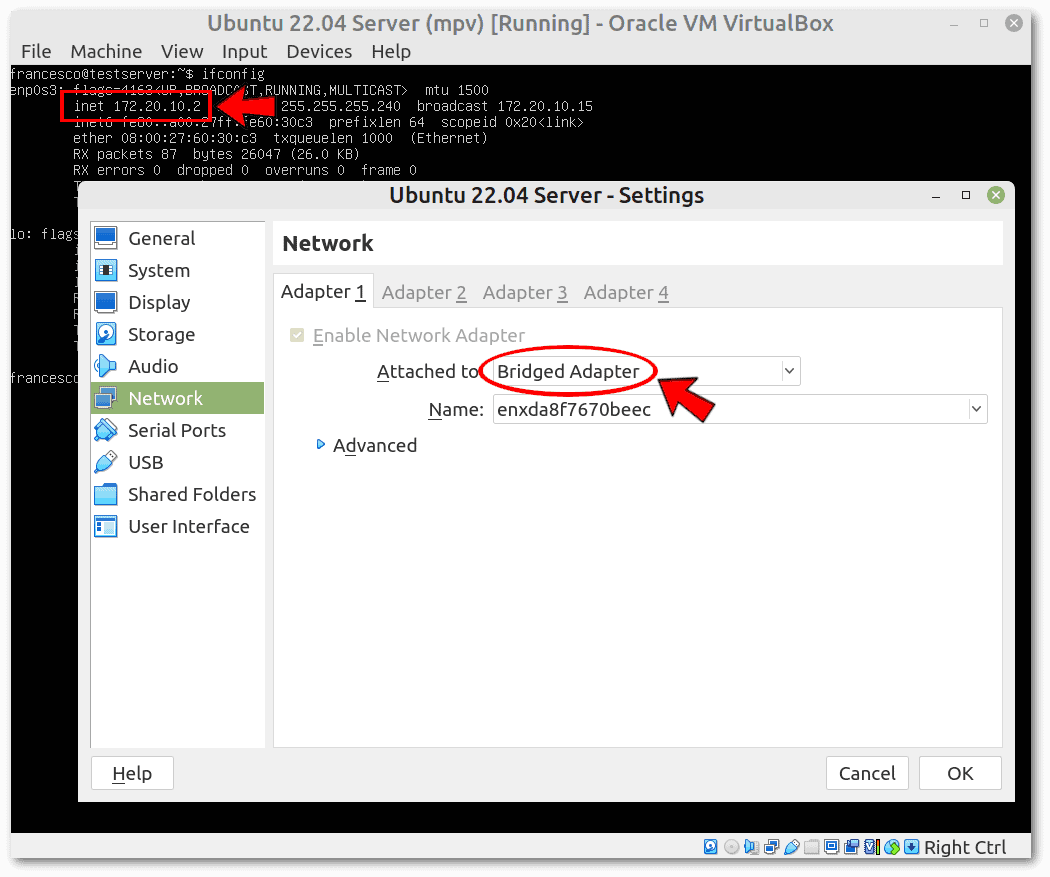Screen dimensions: 1050x877
Task: Switch to the Adapter 1 tab
Action: pyautogui.click(x=323, y=292)
